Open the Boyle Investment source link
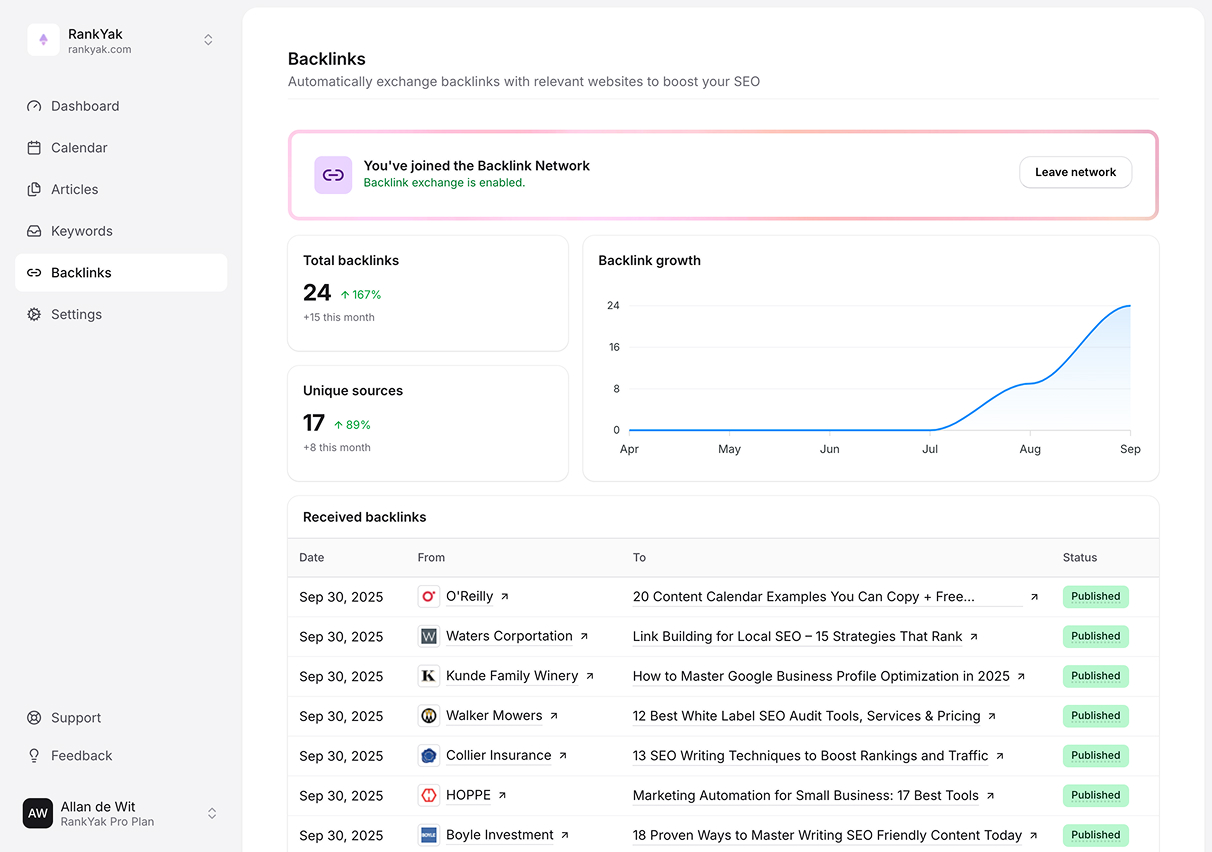This screenshot has height=852, width=1212. pyautogui.click(x=500, y=835)
